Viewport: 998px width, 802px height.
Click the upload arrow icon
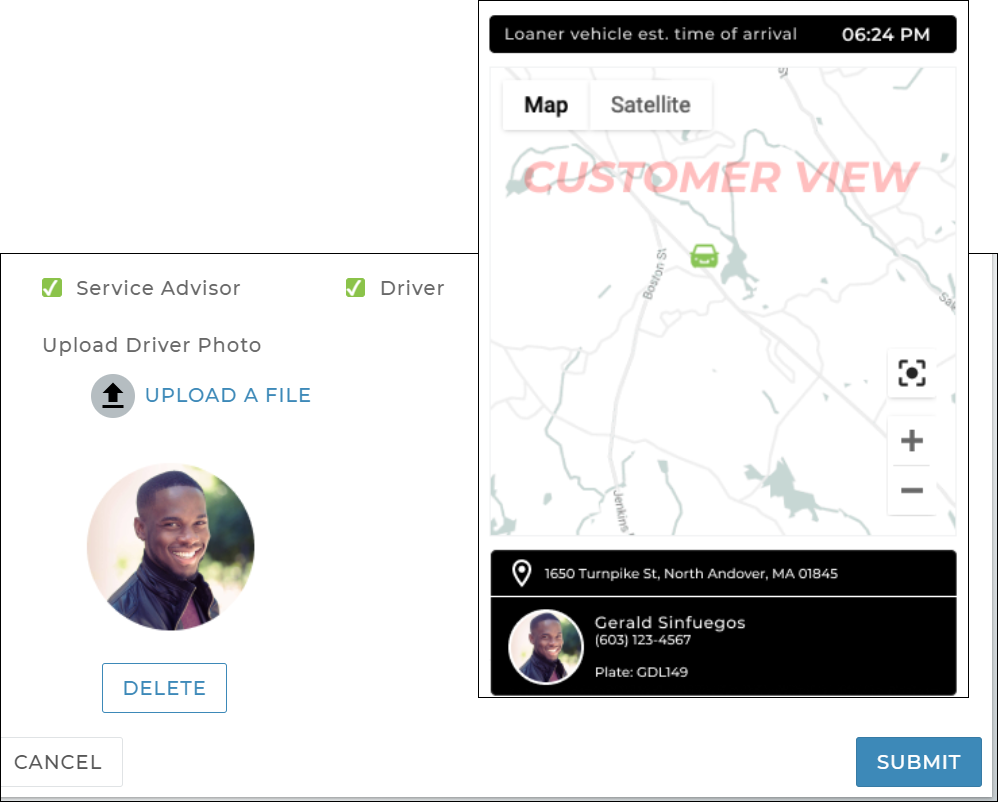point(113,396)
